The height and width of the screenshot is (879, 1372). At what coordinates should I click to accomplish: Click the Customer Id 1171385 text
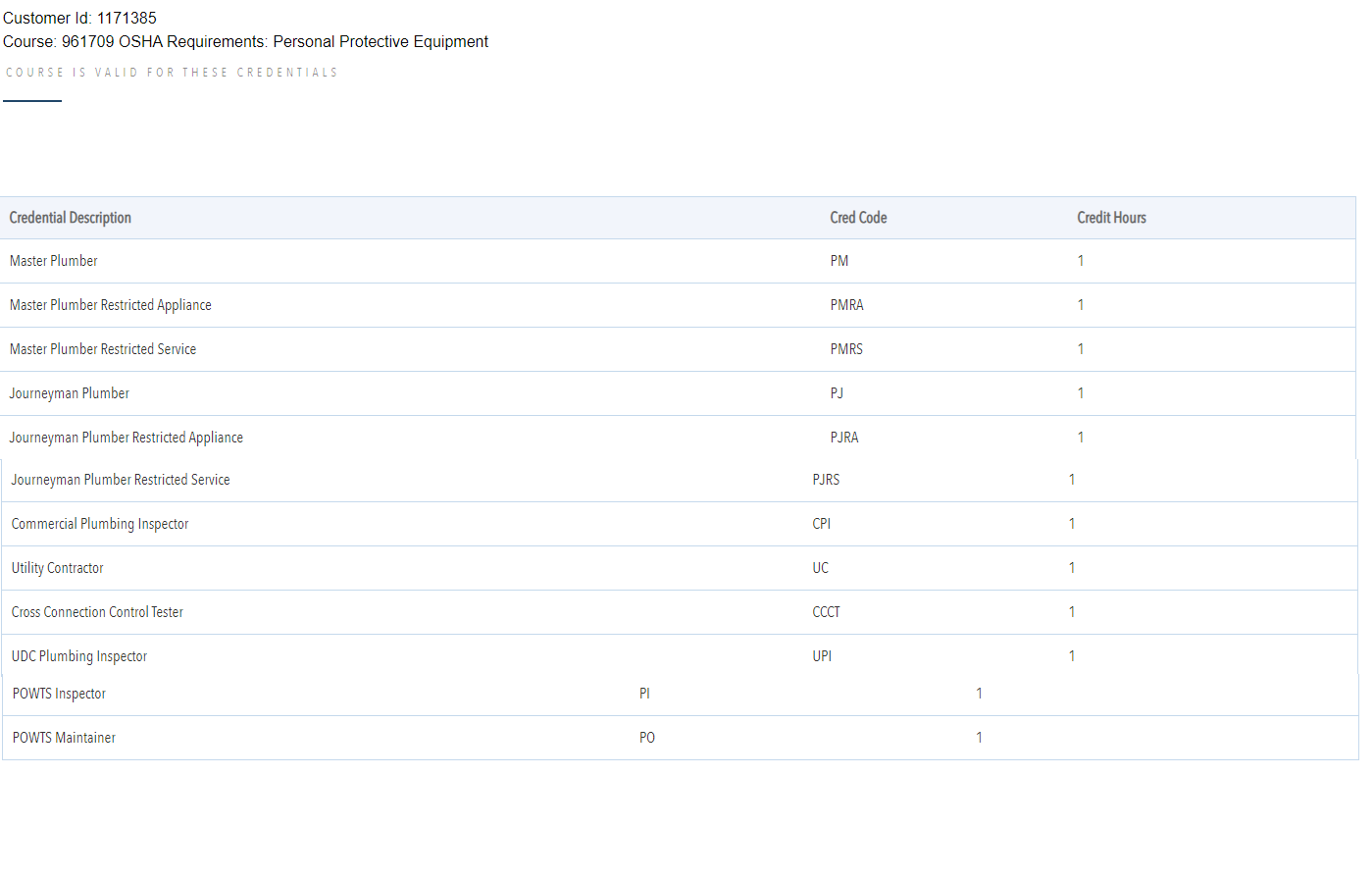coord(80,18)
